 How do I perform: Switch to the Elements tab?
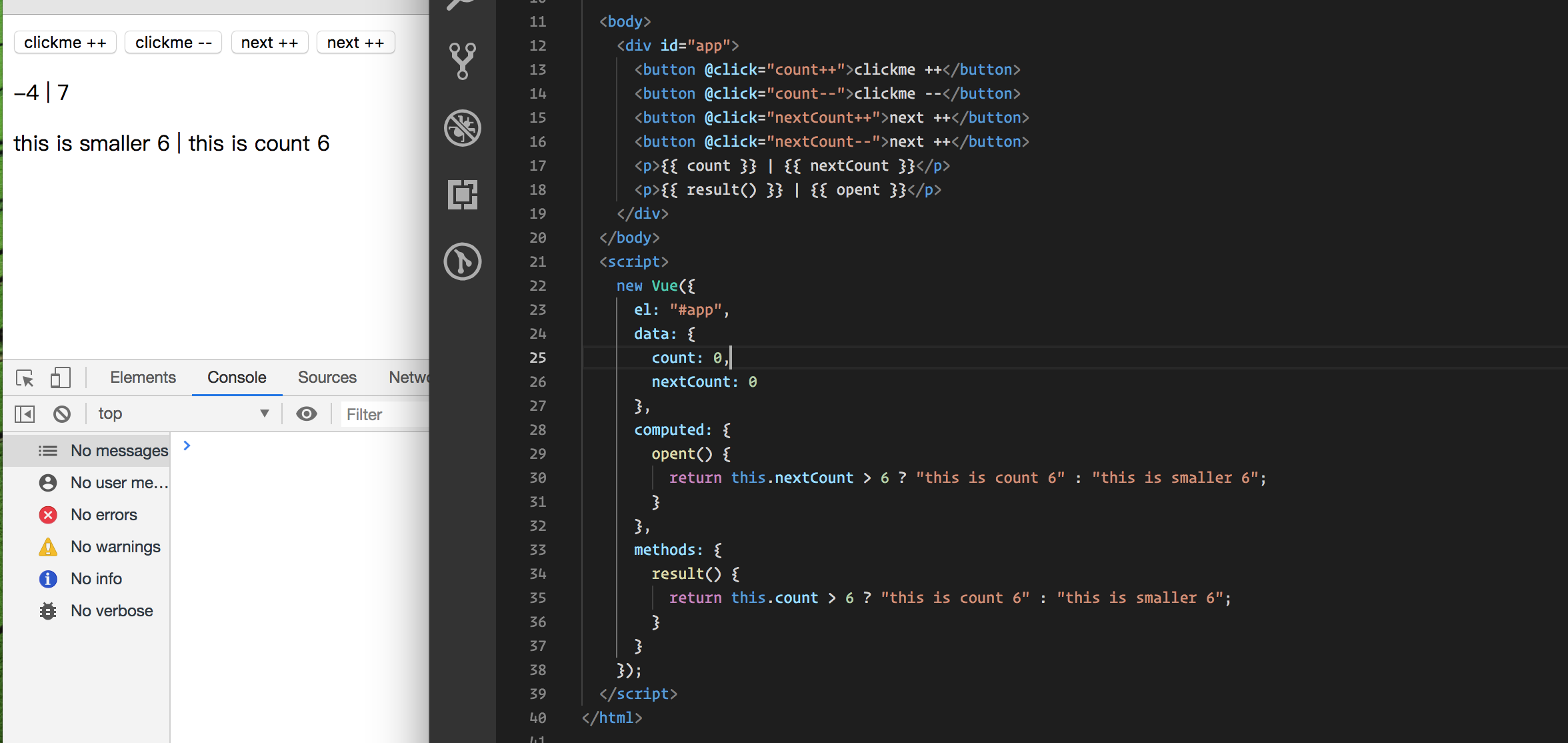click(143, 378)
